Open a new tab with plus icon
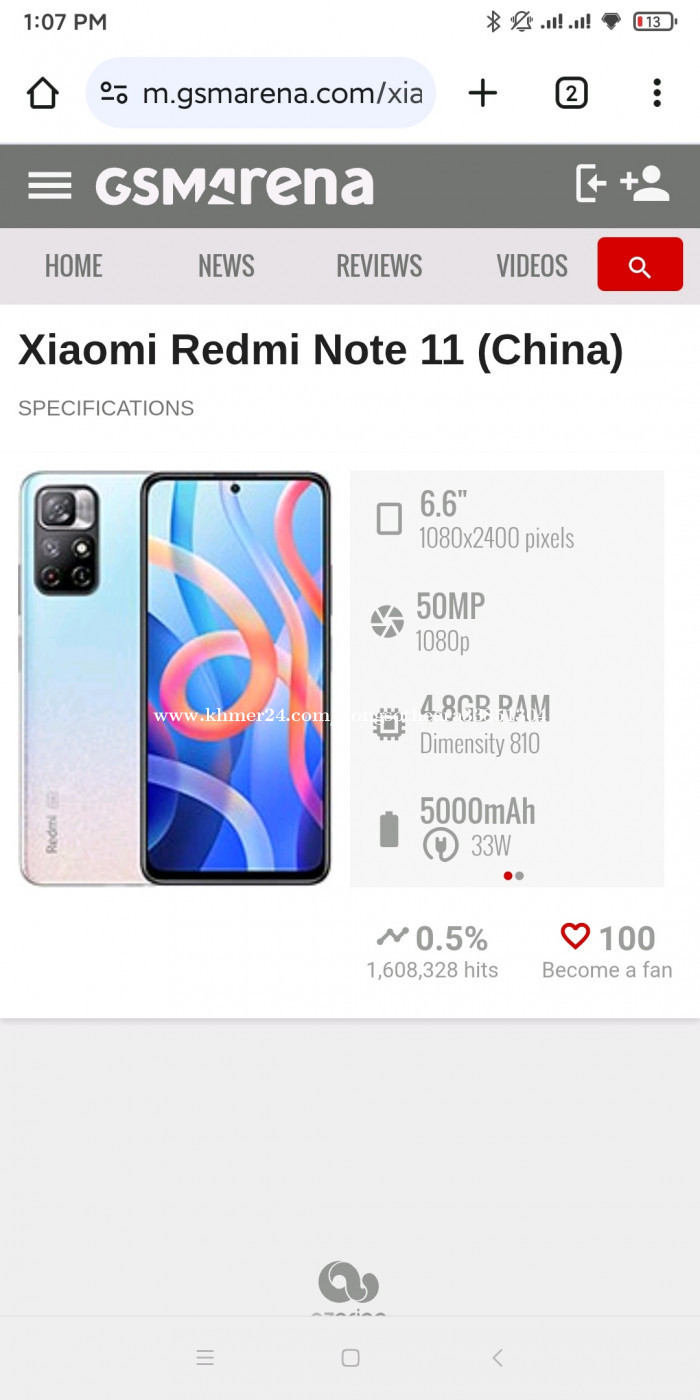The height and width of the screenshot is (1400, 700). tap(483, 93)
